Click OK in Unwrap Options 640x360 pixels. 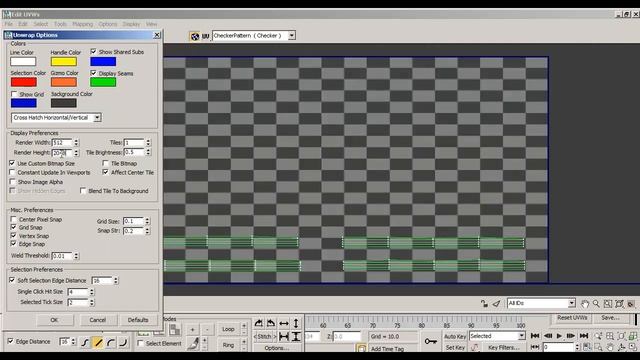[54, 320]
